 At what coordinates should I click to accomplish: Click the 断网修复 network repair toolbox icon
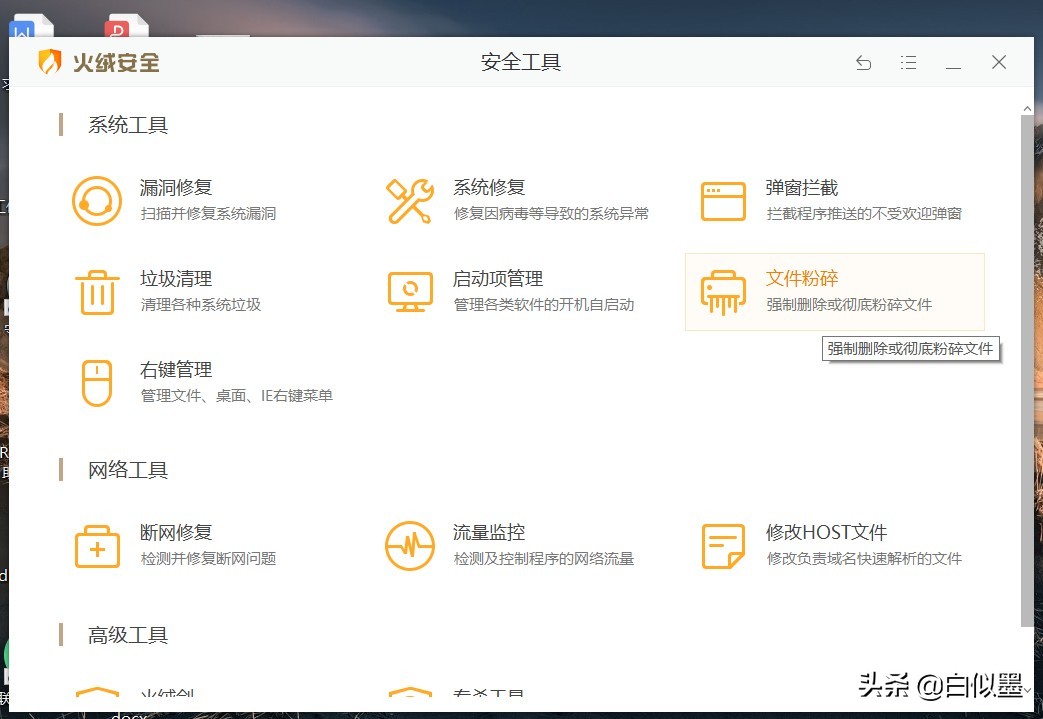click(x=97, y=545)
